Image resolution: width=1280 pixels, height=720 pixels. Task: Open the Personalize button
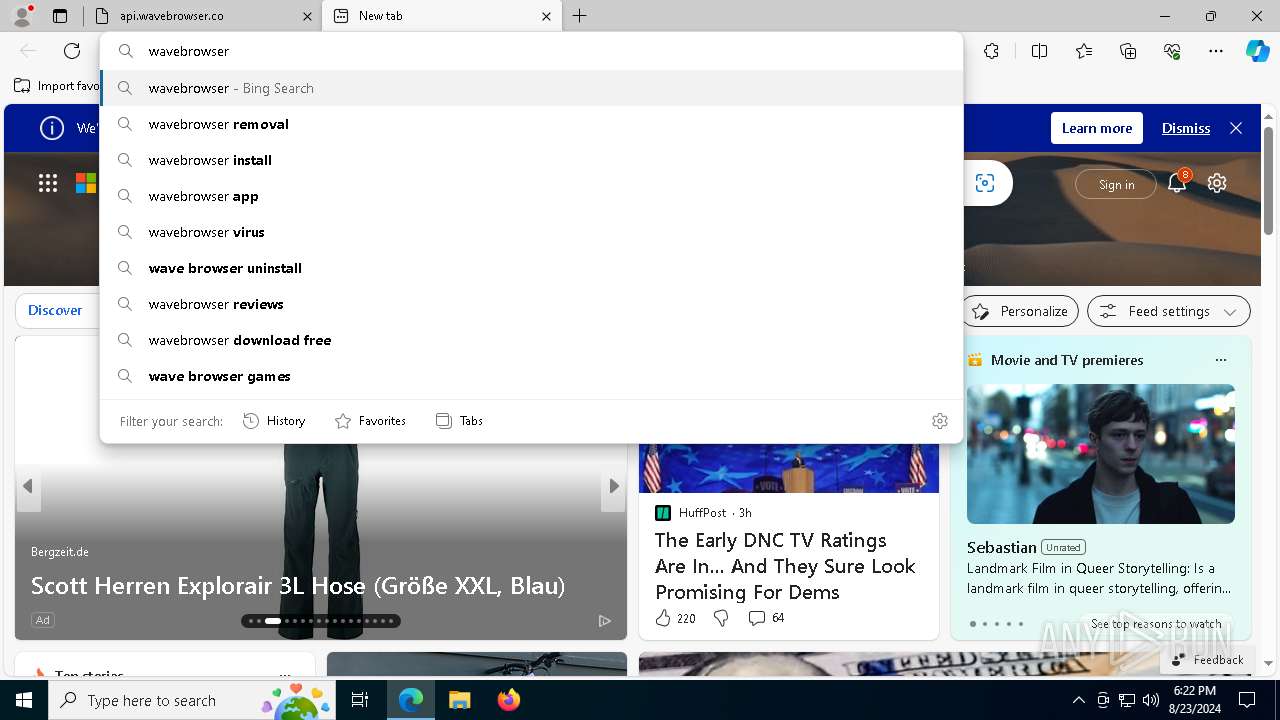pos(1020,311)
